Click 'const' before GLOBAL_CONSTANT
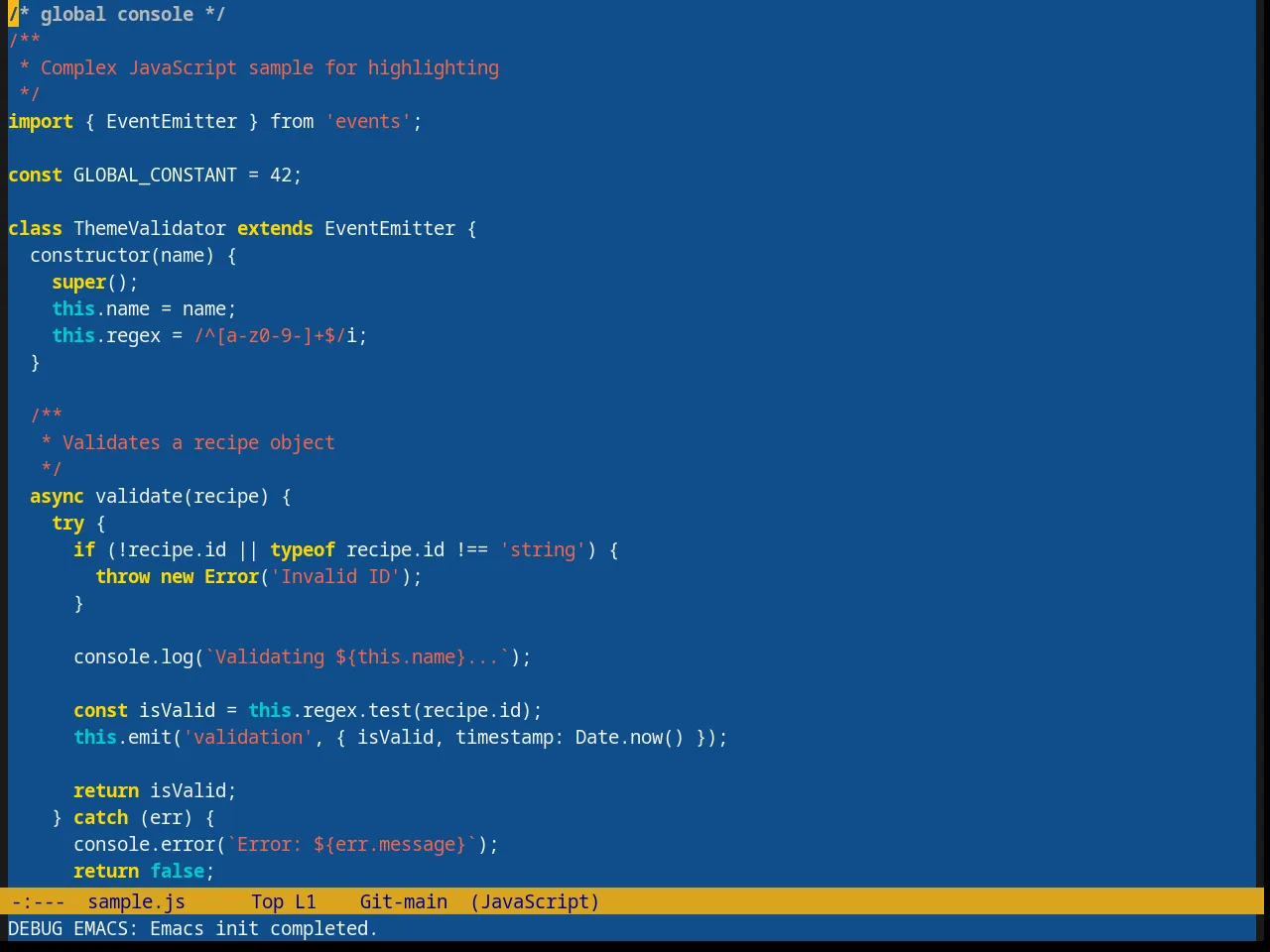This screenshot has height=952, width=1270. (x=35, y=175)
